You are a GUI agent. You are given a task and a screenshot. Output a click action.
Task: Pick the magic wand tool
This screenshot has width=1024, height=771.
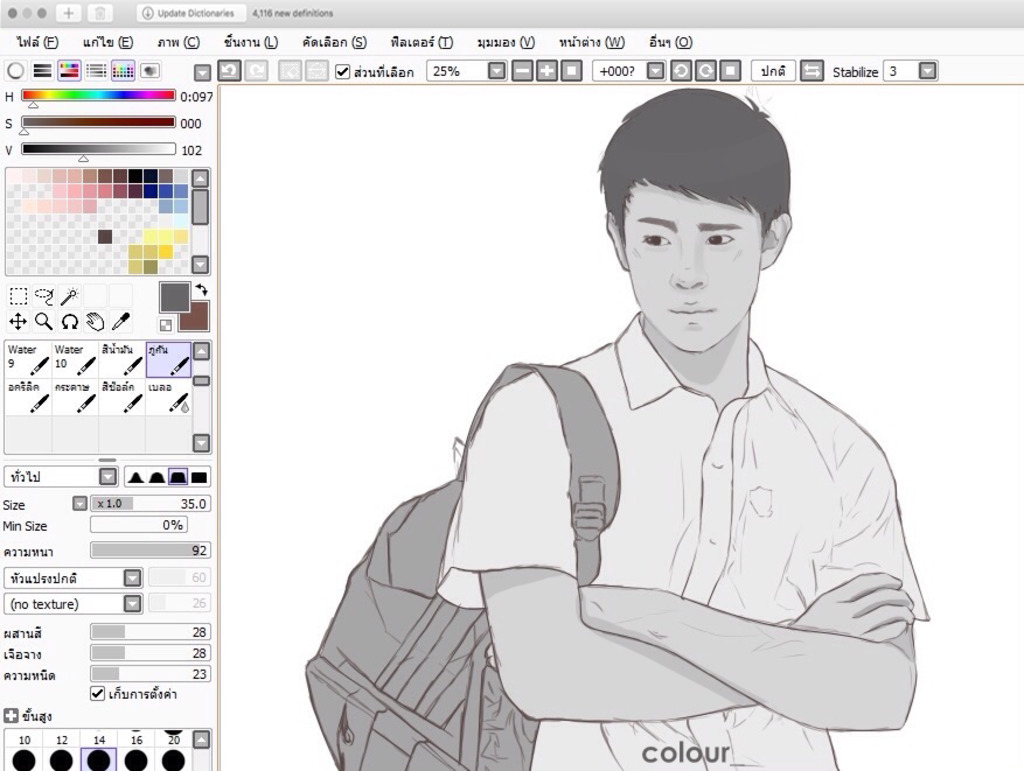point(70,296)
